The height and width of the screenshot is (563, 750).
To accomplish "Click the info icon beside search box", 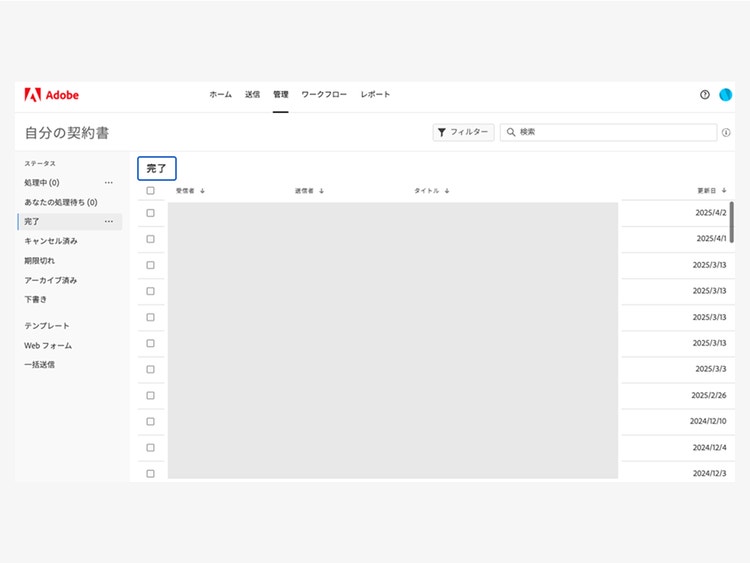I will [726, 132].
